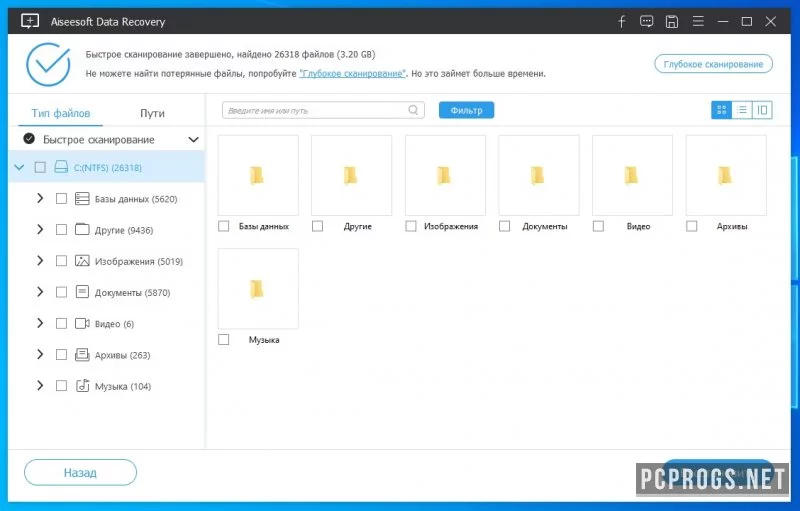The image size is (800, 511).
Task: Open the Другие folder thumbnail
Action: coord(352,175)
